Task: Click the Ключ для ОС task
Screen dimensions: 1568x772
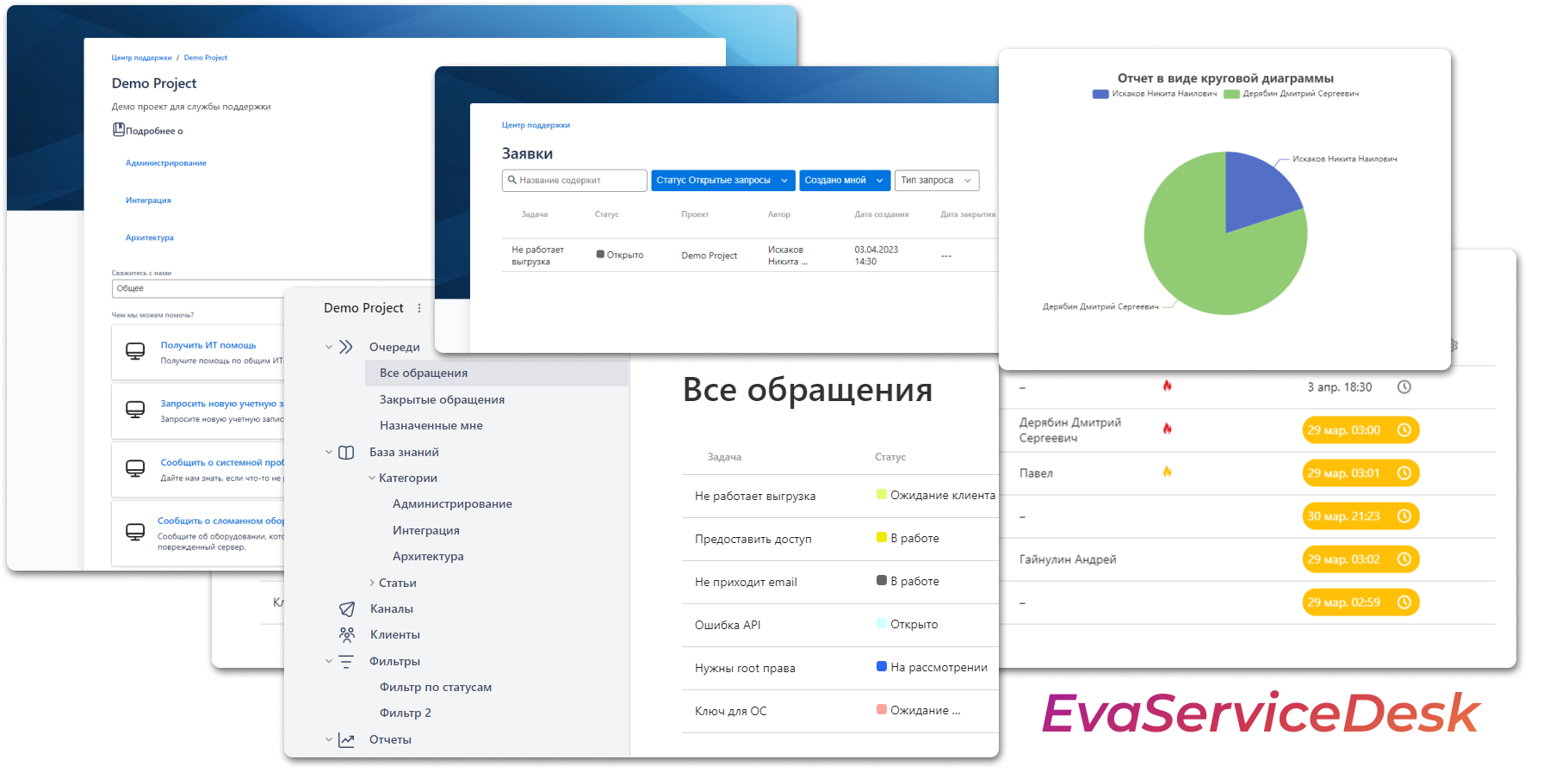Action: 730,711
